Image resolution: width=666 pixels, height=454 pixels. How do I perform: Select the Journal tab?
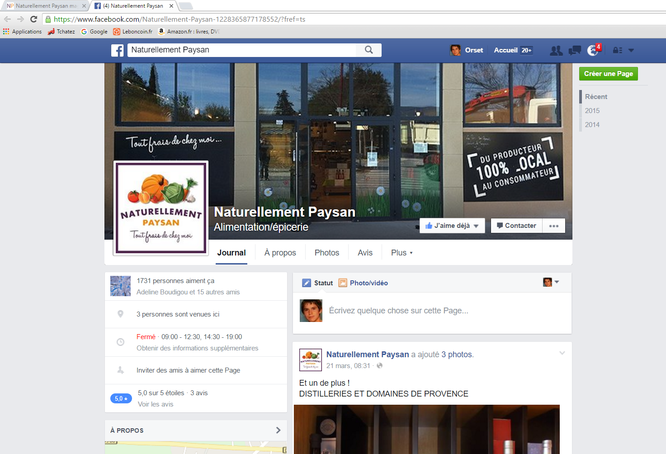pos(231,253)
